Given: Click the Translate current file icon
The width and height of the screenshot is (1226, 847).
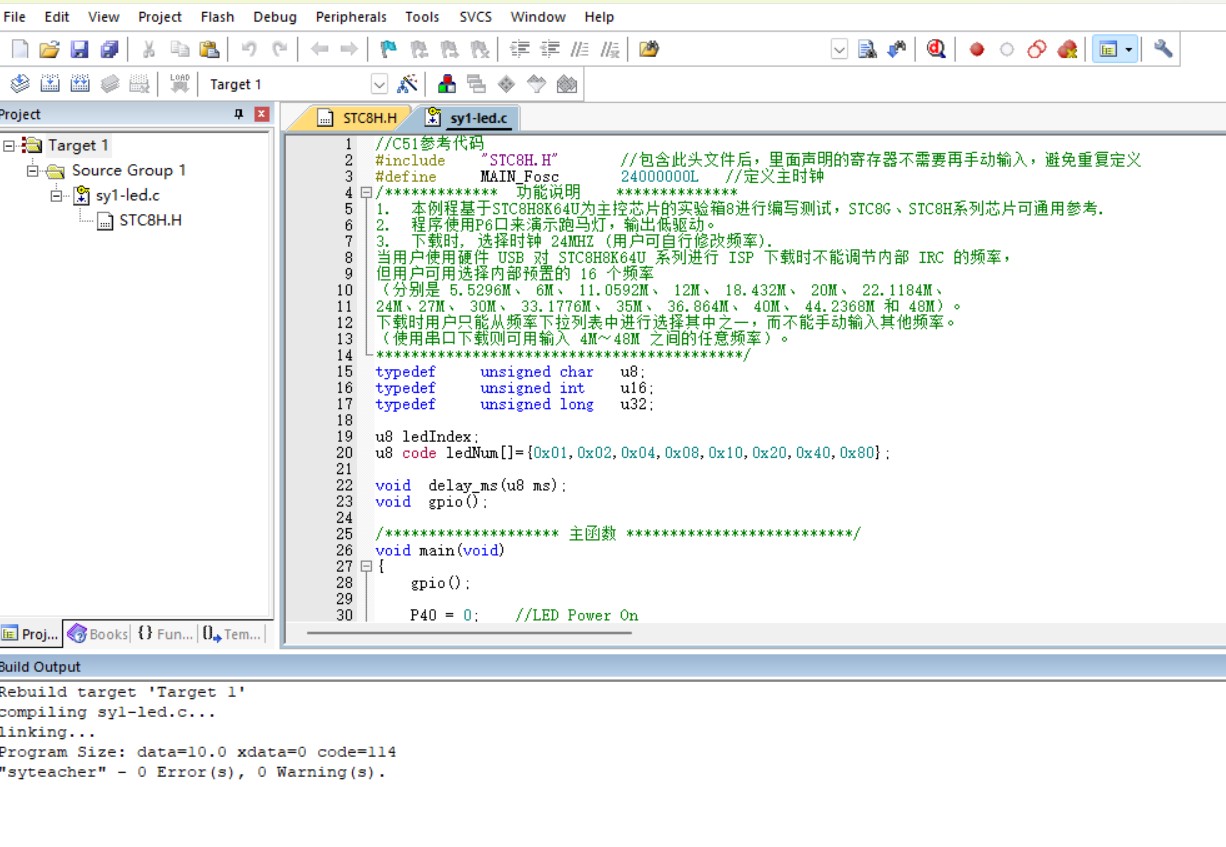Looking at the screenshot, I should pos(20,84).
